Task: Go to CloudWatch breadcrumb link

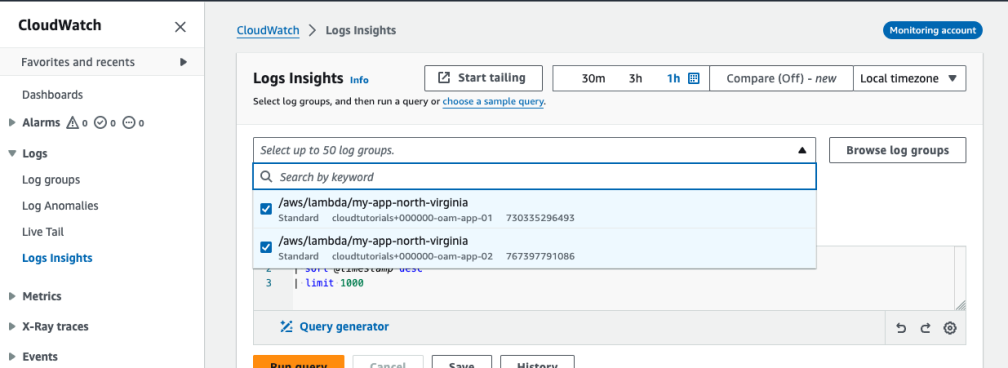Action: [x=268, y=30]
